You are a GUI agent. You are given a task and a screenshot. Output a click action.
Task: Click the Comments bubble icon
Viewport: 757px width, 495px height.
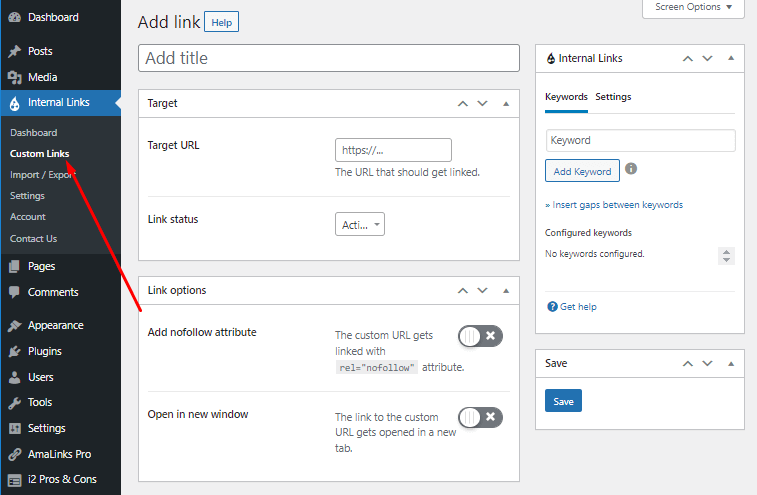tap(14, 292)
